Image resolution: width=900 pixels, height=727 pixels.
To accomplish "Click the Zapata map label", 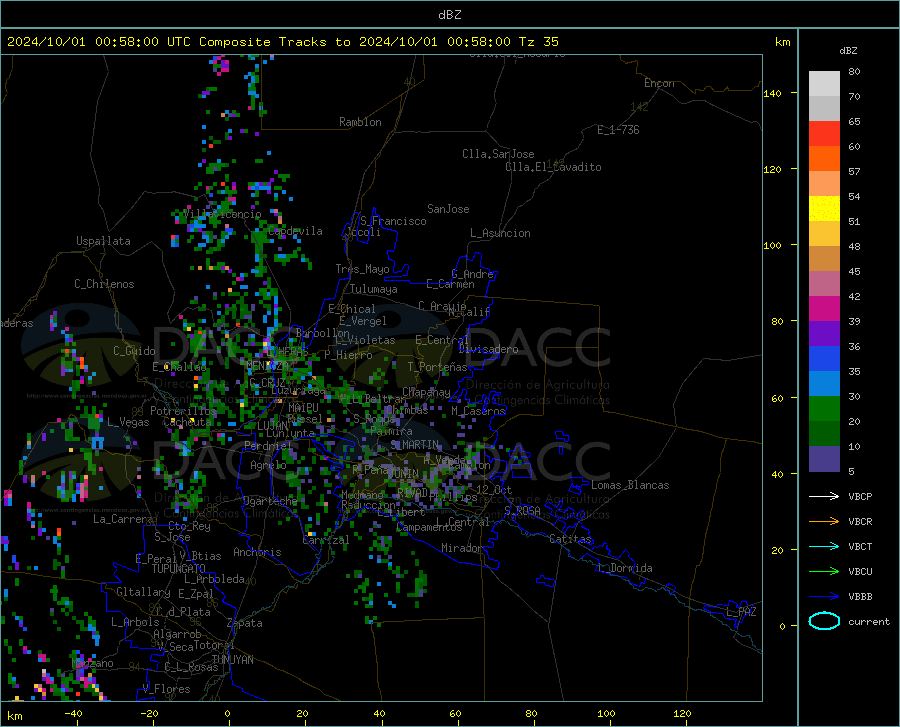I will click(x=245, y=623).
